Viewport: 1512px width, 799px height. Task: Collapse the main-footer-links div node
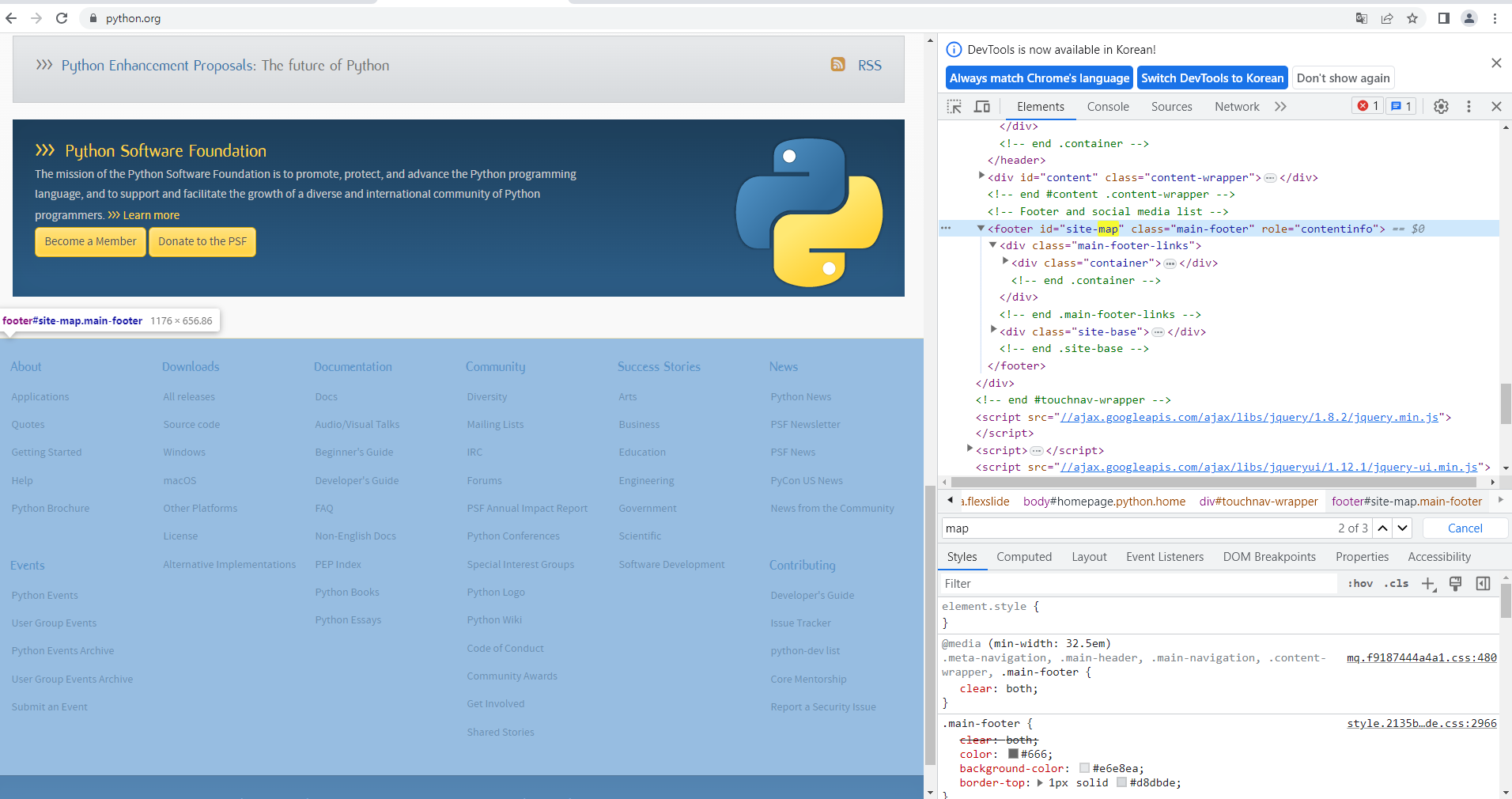992,245
